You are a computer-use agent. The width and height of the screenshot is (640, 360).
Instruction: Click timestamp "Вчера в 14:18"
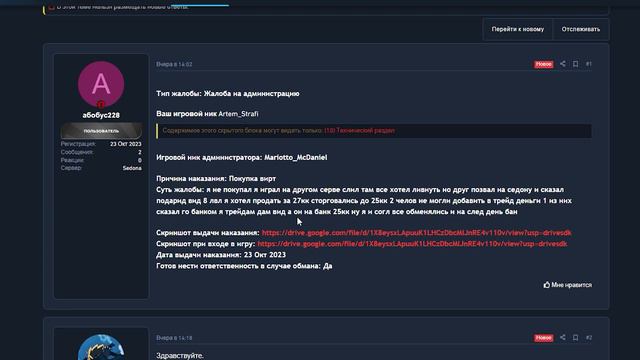[x=174, y=338]
